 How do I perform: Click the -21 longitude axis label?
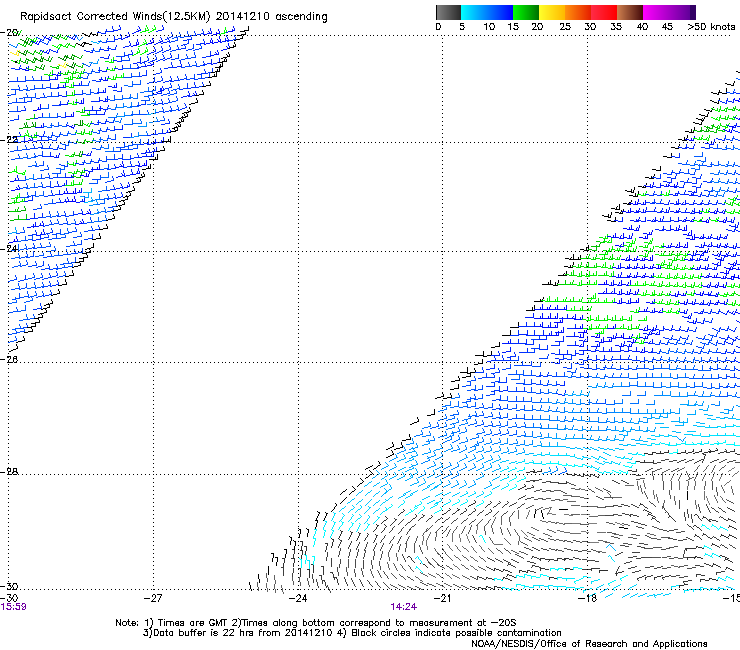tap(442, 598)
